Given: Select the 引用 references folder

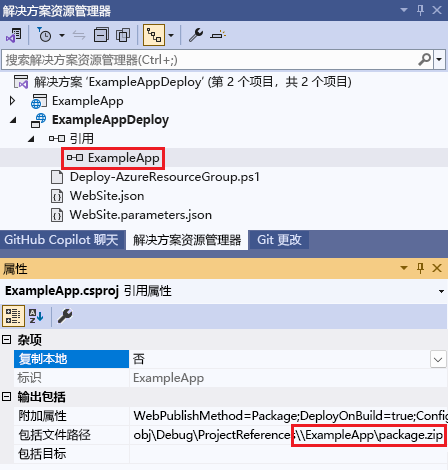Looking at the screenshot, I should point(82,138).
